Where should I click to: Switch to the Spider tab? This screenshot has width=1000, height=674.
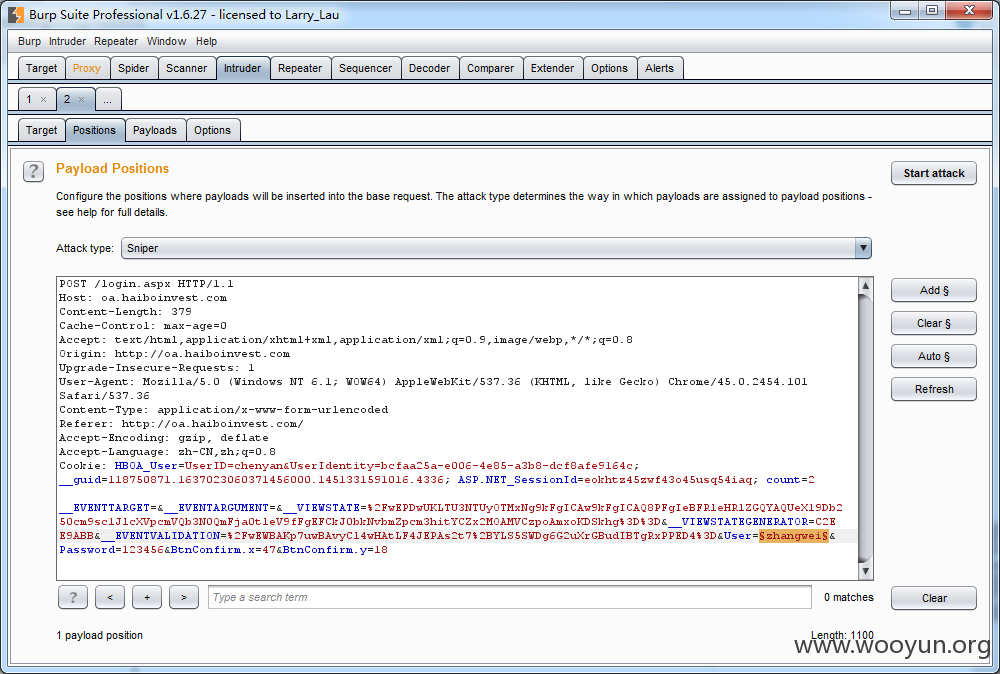coord(133,68)
